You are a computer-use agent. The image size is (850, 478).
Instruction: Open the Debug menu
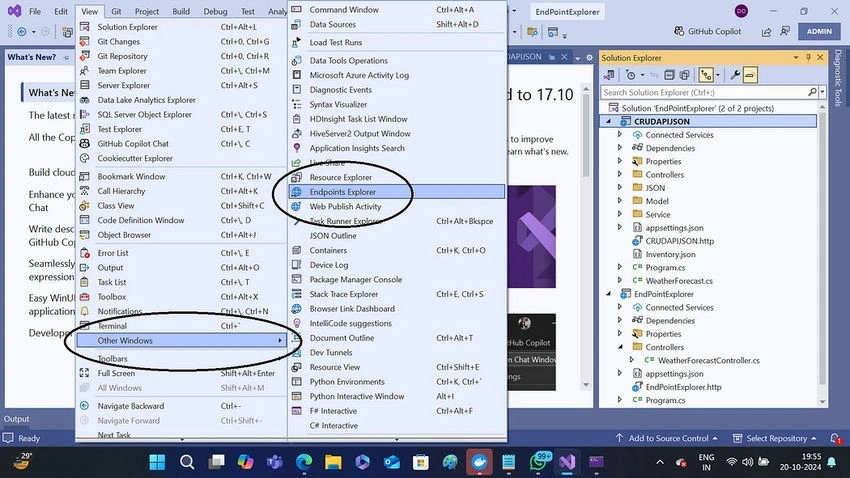215,11
